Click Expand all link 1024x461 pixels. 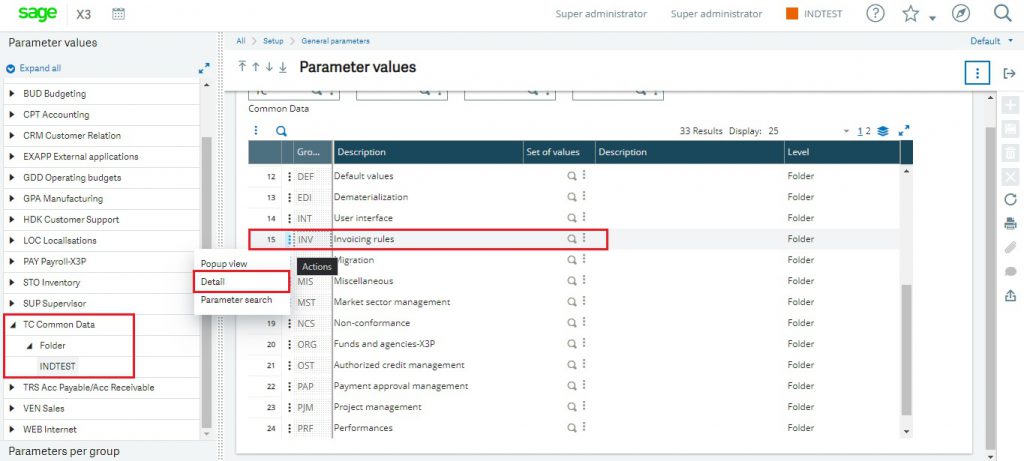[x=40, y=68]
